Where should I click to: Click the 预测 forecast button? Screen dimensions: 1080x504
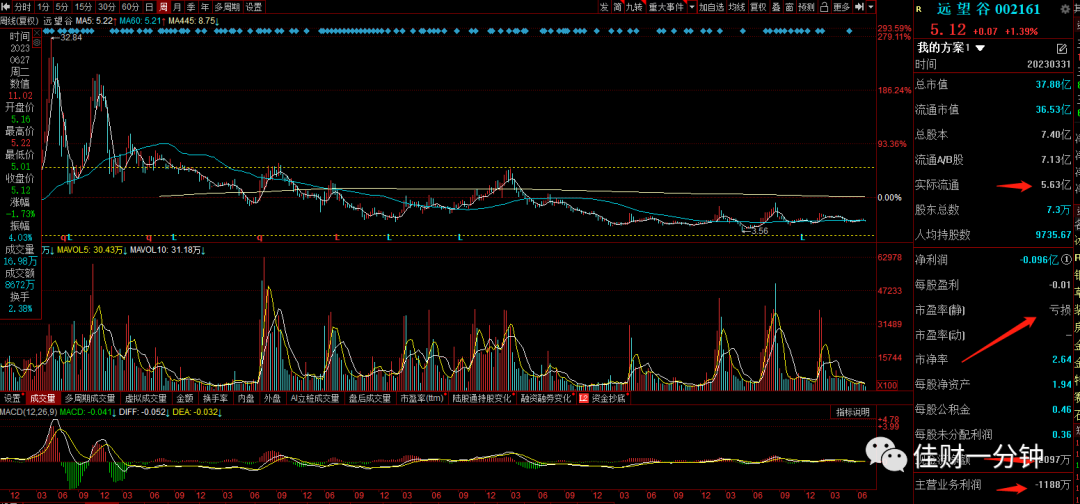[x=807, y=7]
